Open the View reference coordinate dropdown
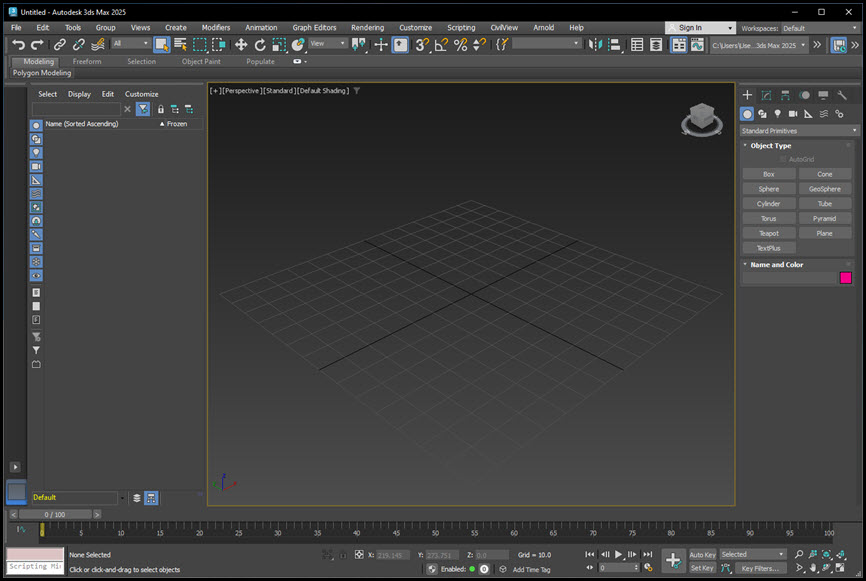 point(328,44)
